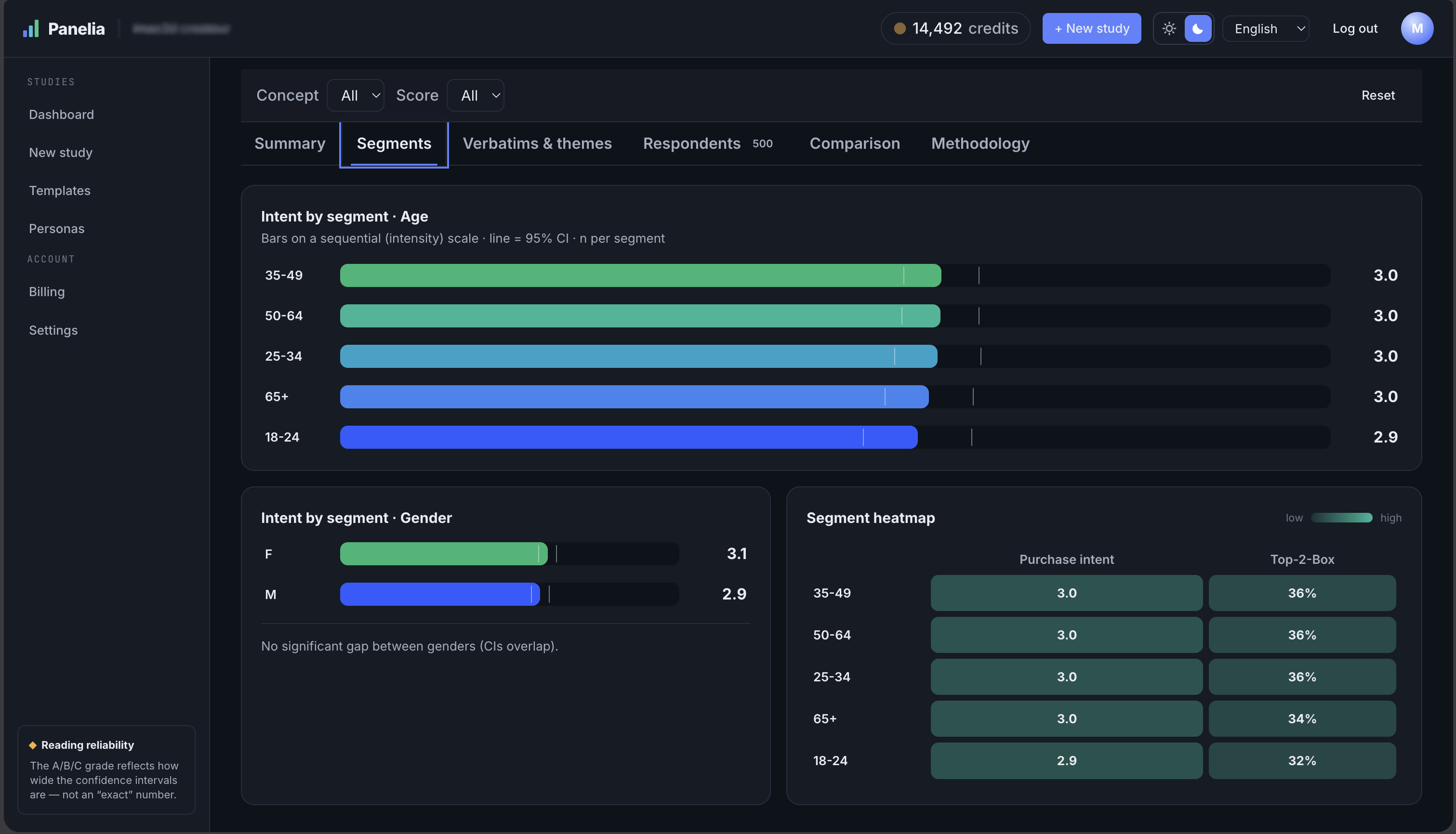The image size is (1456, 834).
Task: Open the Respondents 500 tab
Action: tap(708, 143)
